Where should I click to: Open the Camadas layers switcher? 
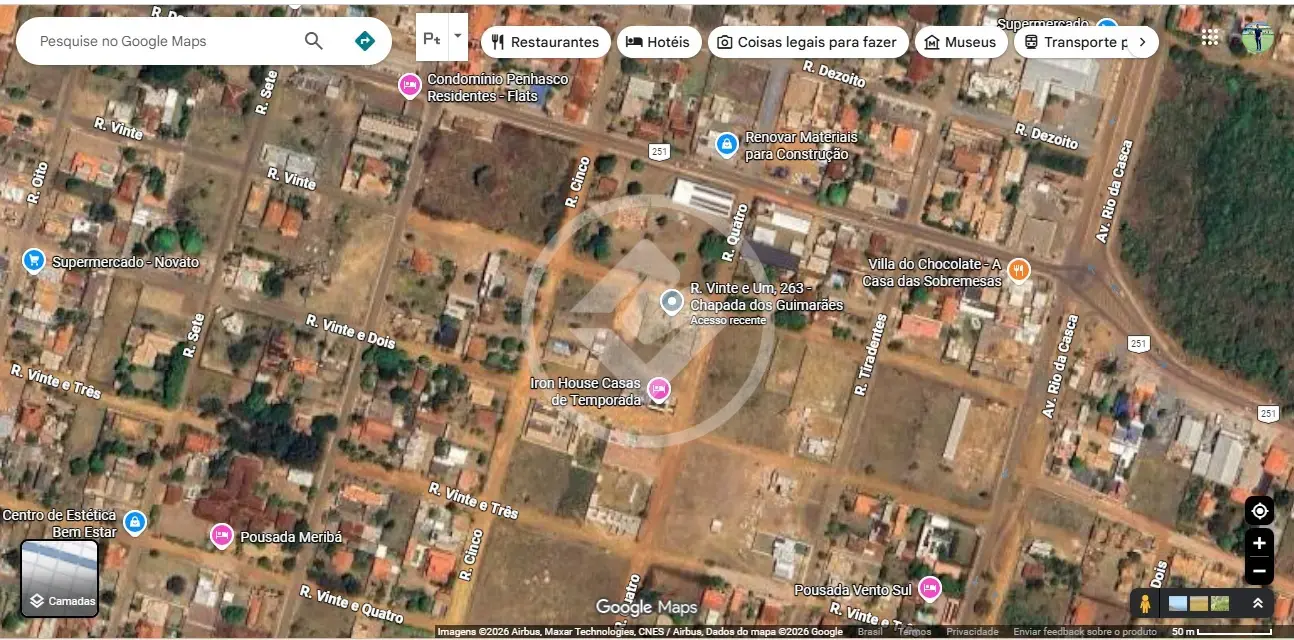(60, 578)
